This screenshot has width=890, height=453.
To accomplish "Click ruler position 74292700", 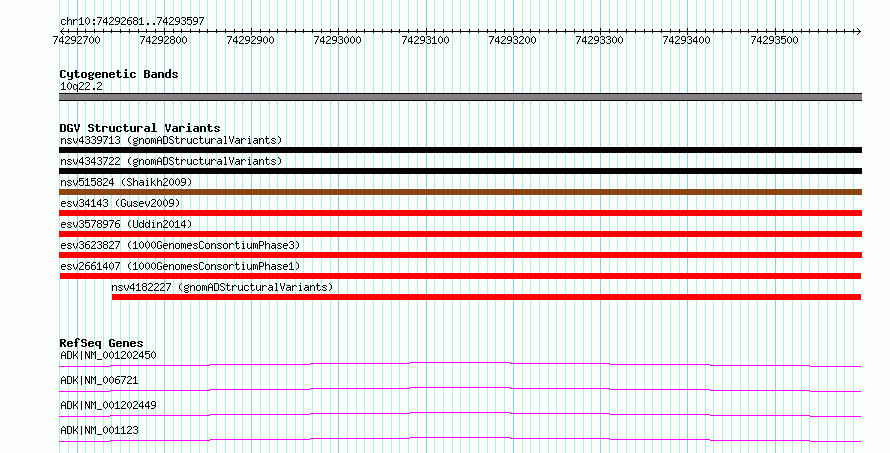I will click(76, 40).
